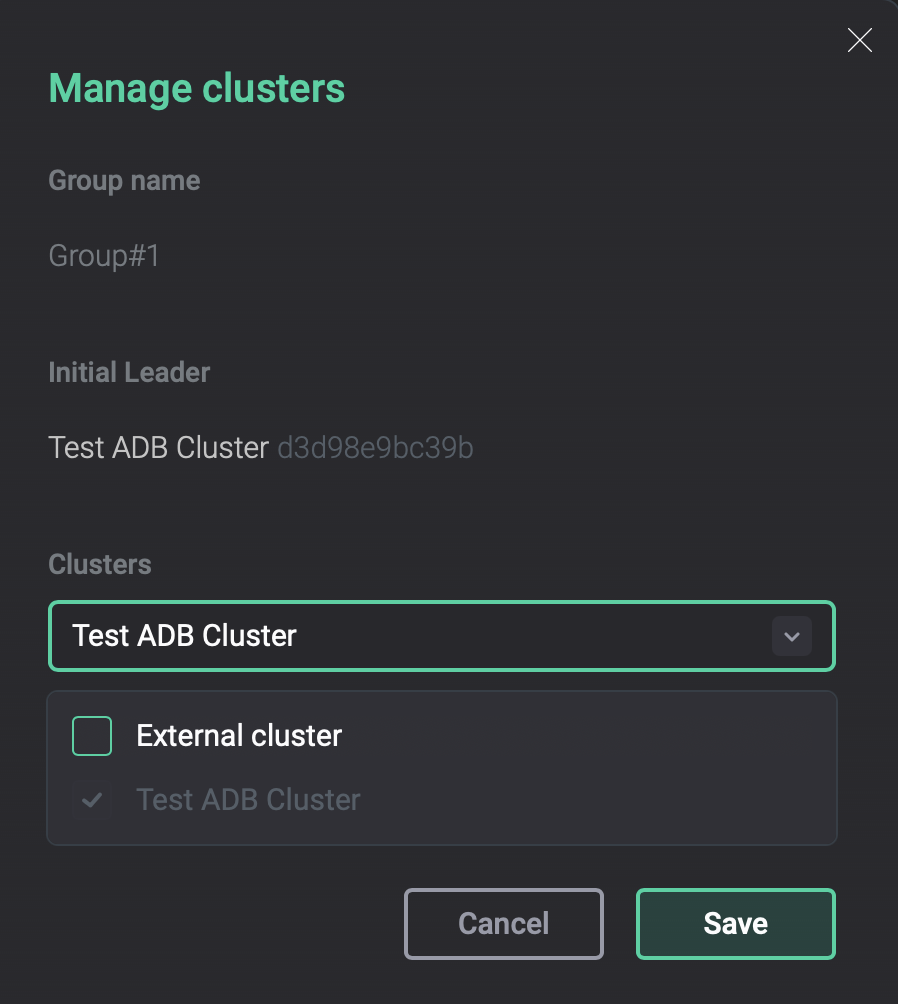Click the Initial Leader label

pyautogui.click(x=129, y=372)
